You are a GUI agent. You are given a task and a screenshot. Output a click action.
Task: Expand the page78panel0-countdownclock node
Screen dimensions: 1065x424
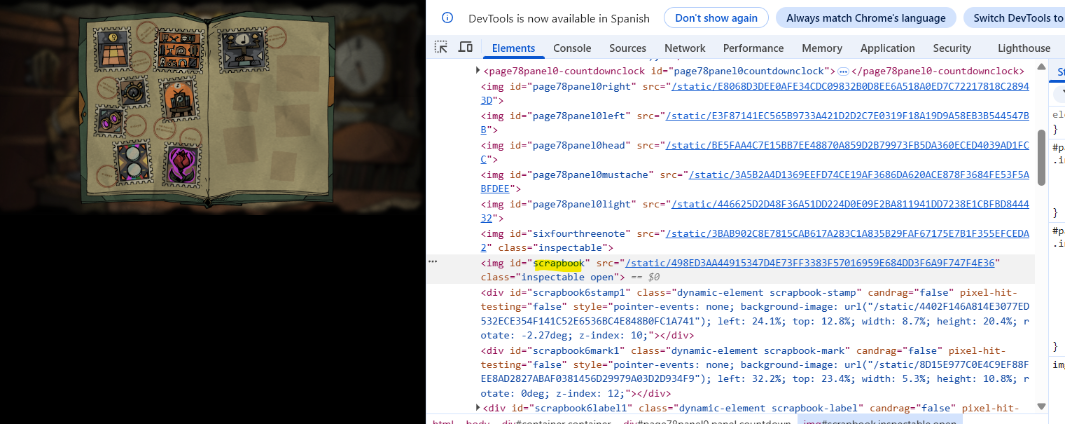click(477, 71)
